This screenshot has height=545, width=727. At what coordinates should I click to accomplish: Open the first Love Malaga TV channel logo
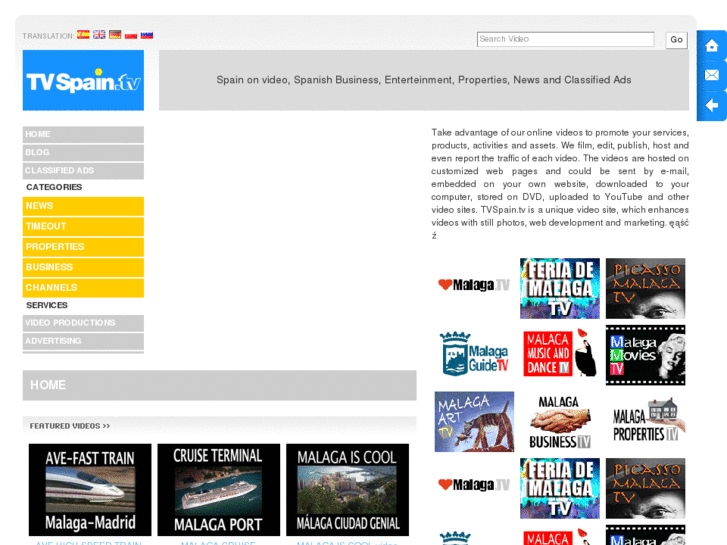pos(474,285)
